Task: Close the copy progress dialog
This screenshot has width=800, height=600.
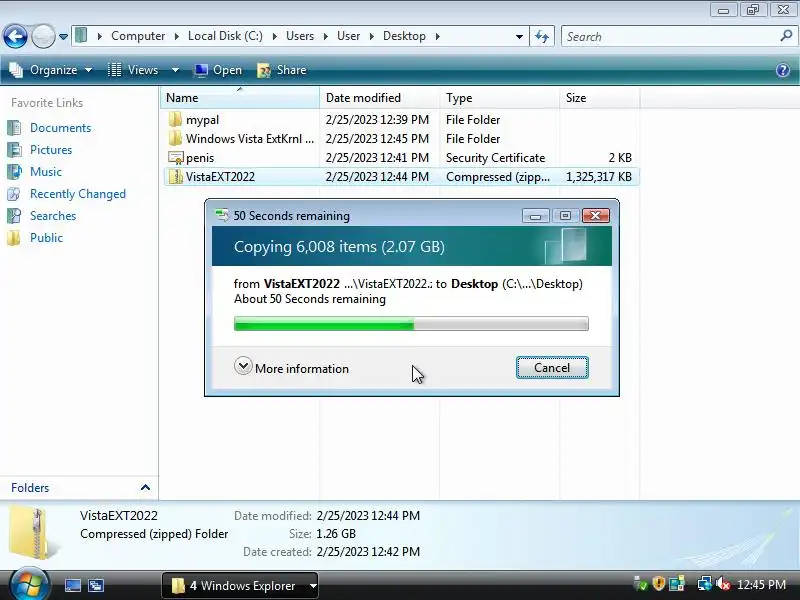Action: click(x=595, y=216)
